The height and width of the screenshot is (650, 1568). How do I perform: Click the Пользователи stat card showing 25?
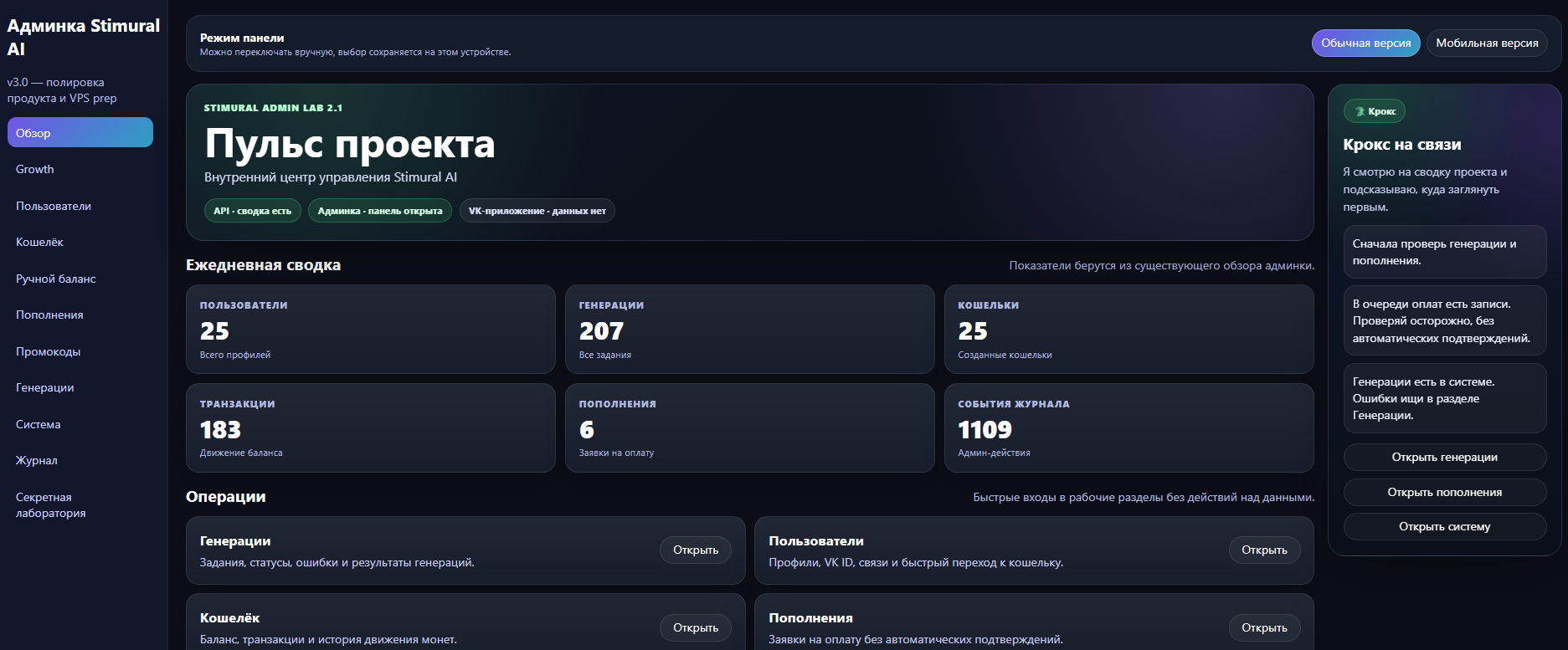click(x=371, y=329)
